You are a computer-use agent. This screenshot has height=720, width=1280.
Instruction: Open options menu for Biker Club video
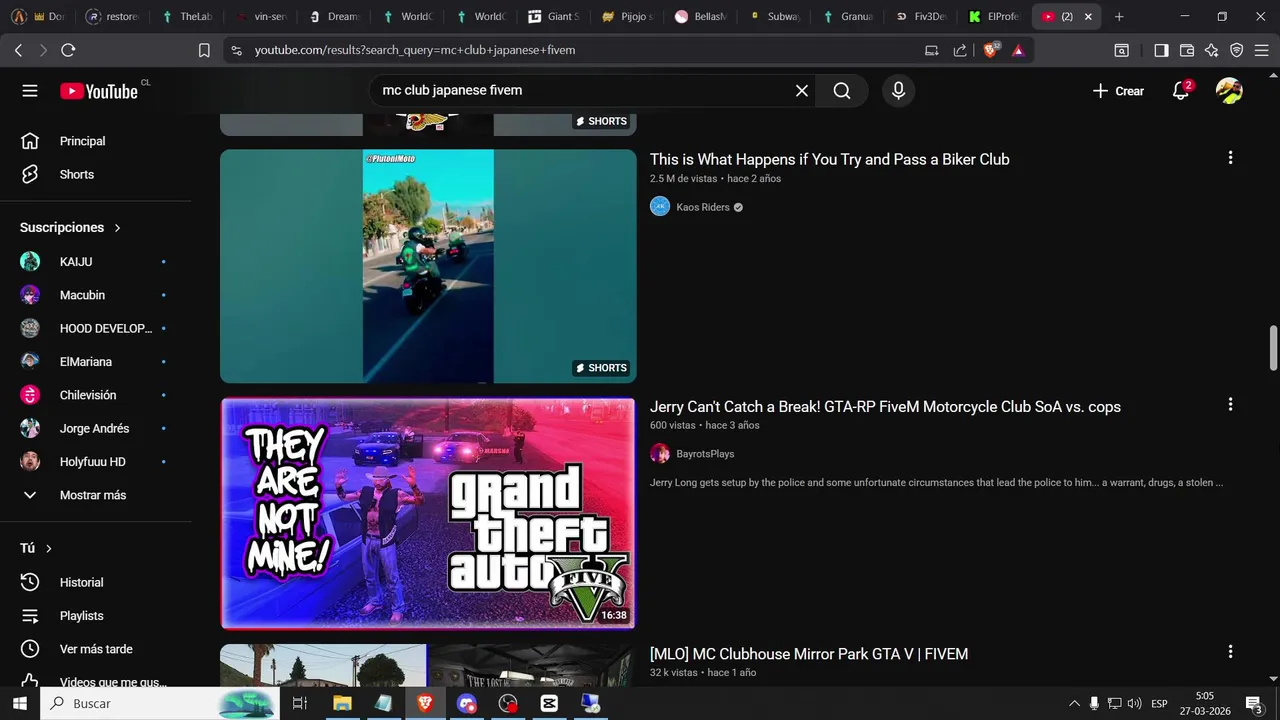click(x=1230, y=158)
